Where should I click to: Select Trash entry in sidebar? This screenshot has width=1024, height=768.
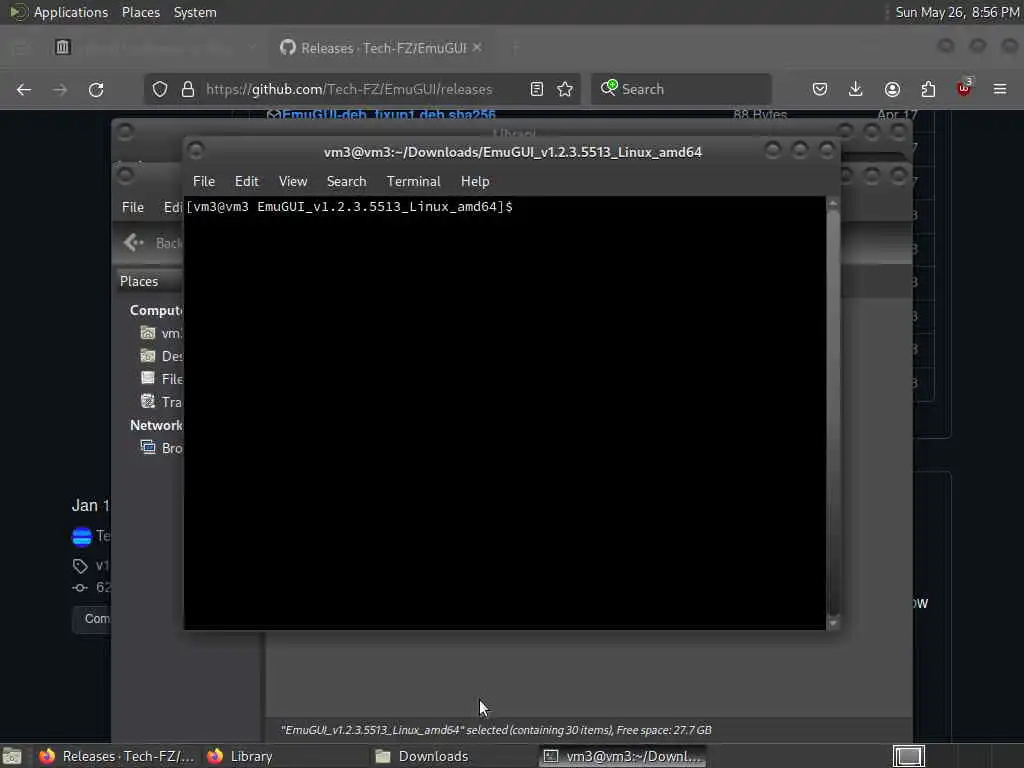point(161,402)
